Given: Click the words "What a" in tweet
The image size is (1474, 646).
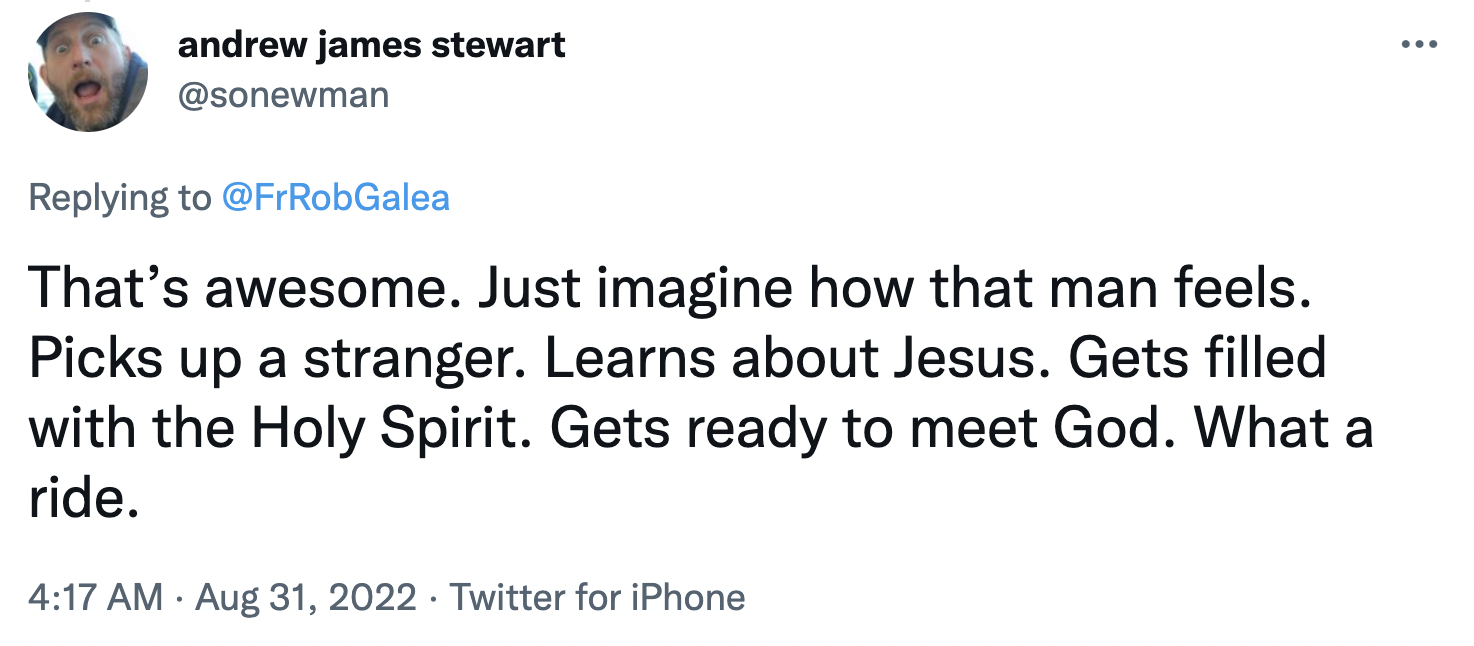Looking at the screenshot, I should (1284, 429).
